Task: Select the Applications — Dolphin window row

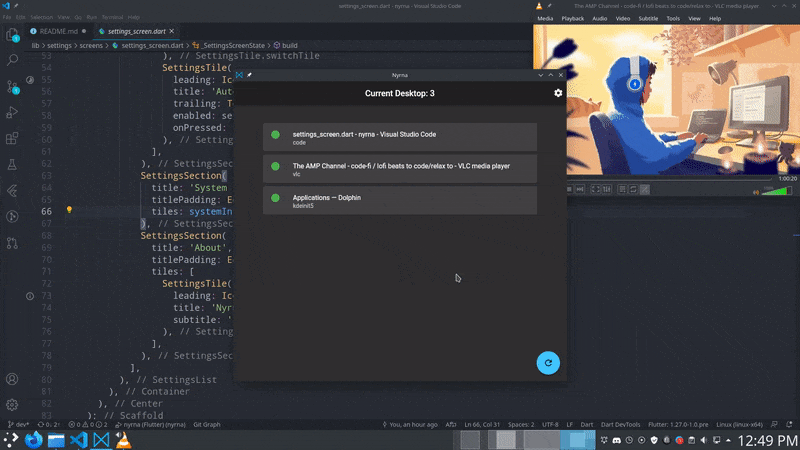Action: tap(399, 201)
